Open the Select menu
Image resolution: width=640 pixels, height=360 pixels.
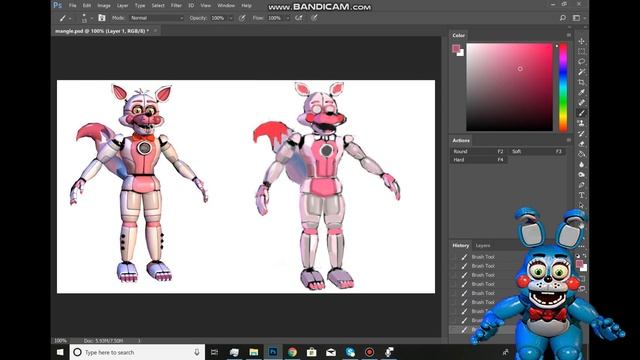pos(158,6)
